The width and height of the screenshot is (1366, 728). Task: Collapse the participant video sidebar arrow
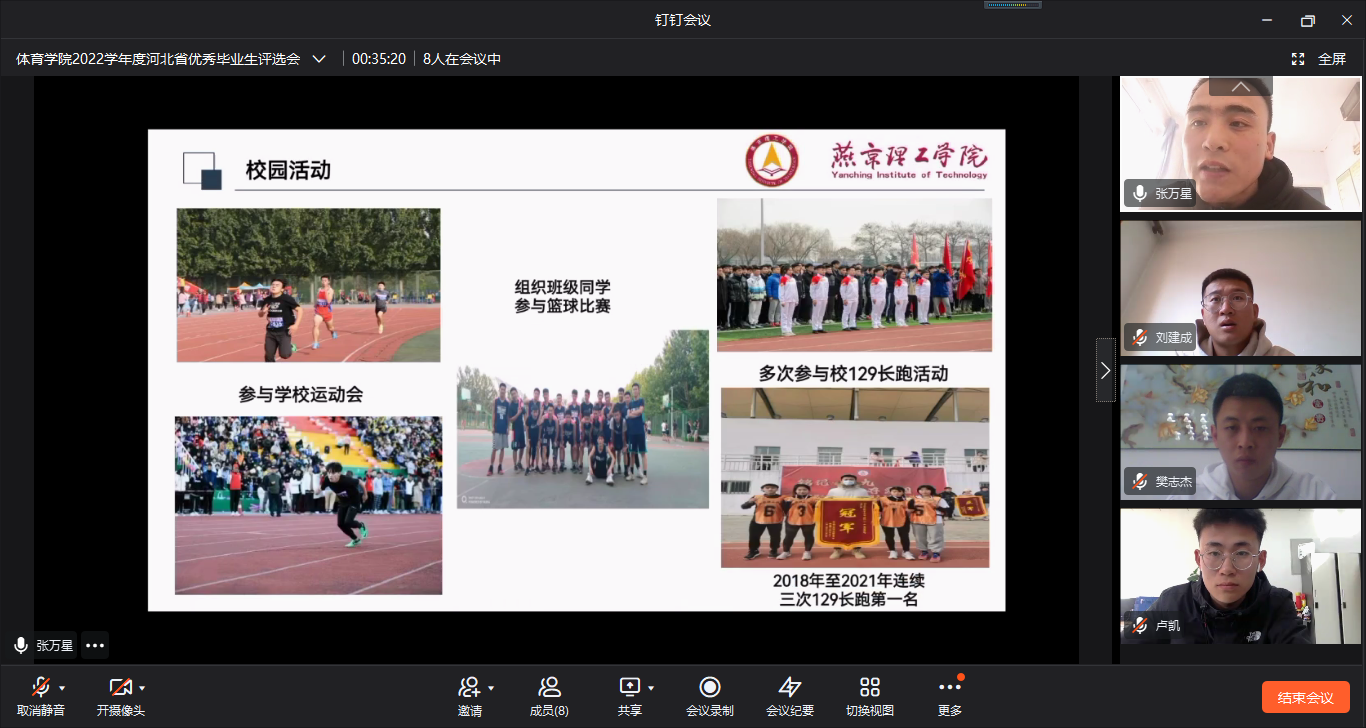pos(1105,370)
